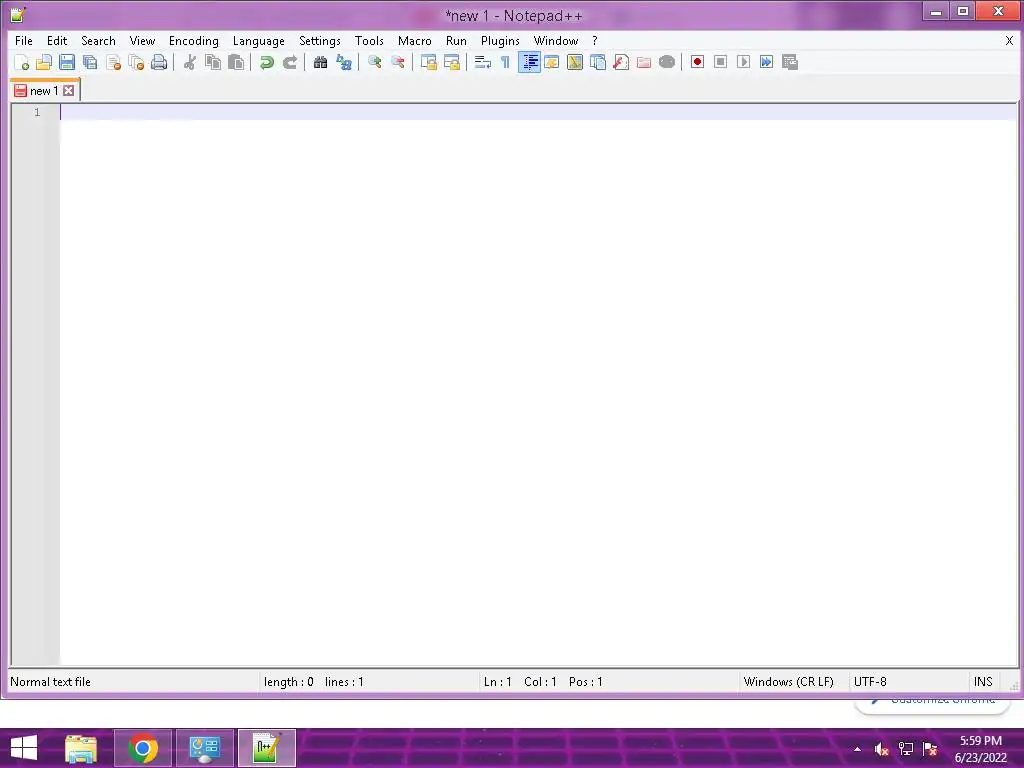Click the muted volume tray icon
The height and width of the screenshot is (768, 1024).
881,749
